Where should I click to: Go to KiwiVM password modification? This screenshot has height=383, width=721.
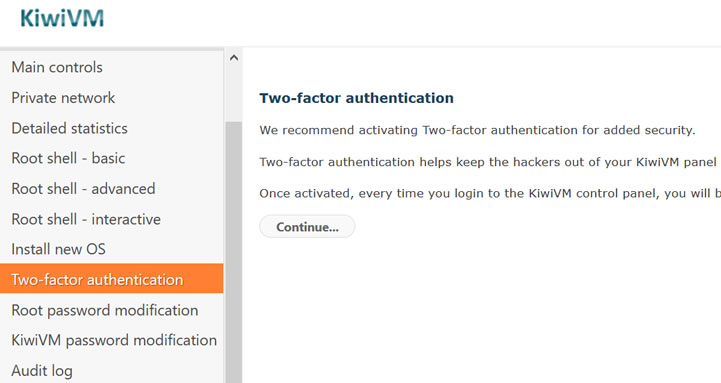(112, 340)
